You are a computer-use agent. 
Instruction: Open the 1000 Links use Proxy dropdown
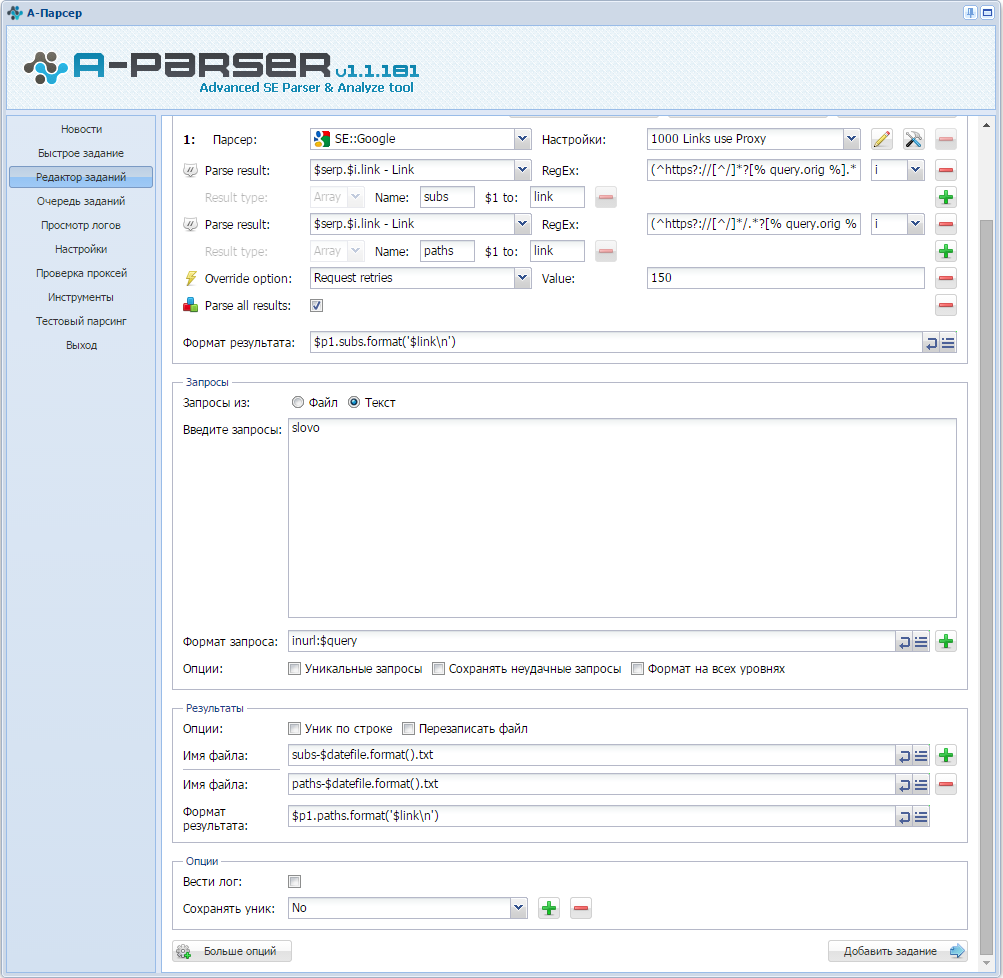point(851,139)
